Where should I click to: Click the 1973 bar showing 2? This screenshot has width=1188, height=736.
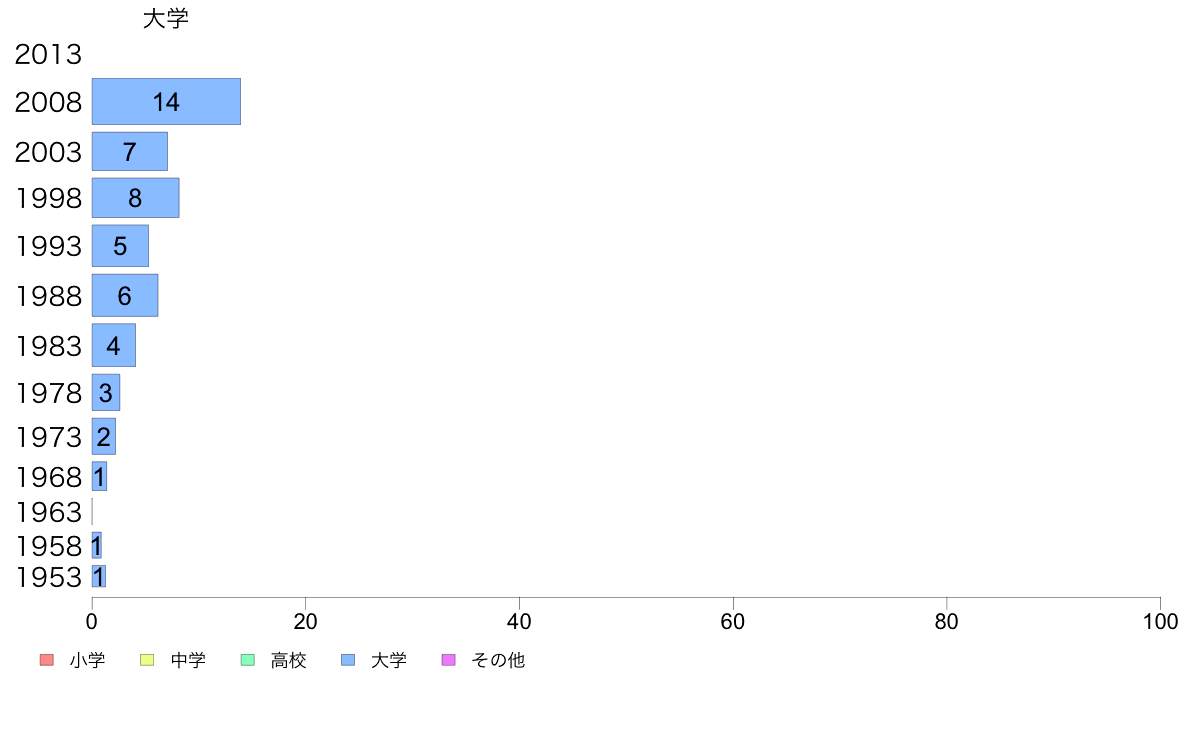pyautogui.click(x=104, y=437)
